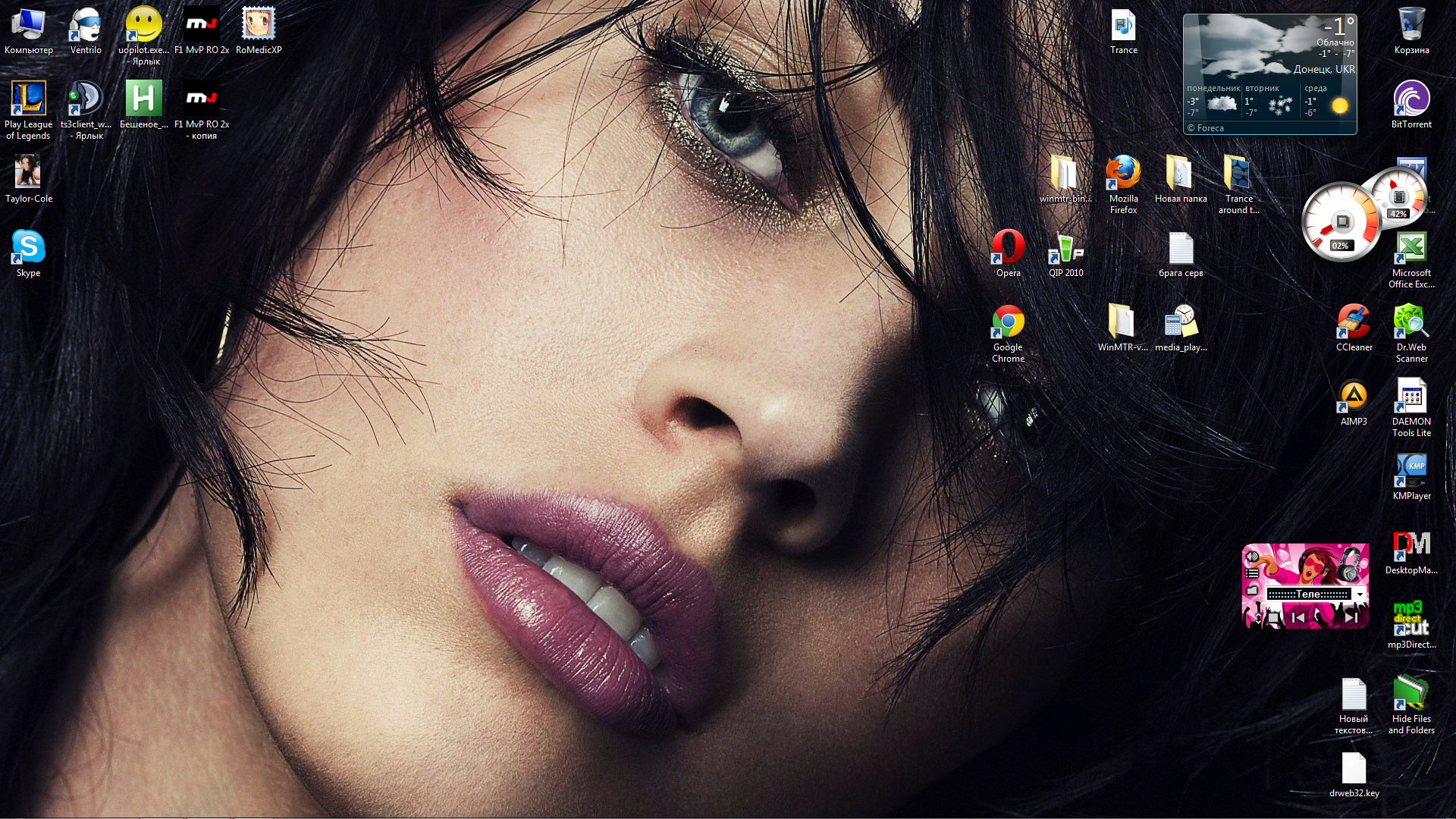This screenshot has height=819, width=1456.
Task: Open the uopilot.exe shortcut smiley icon
Action: (x=143, y=36)
